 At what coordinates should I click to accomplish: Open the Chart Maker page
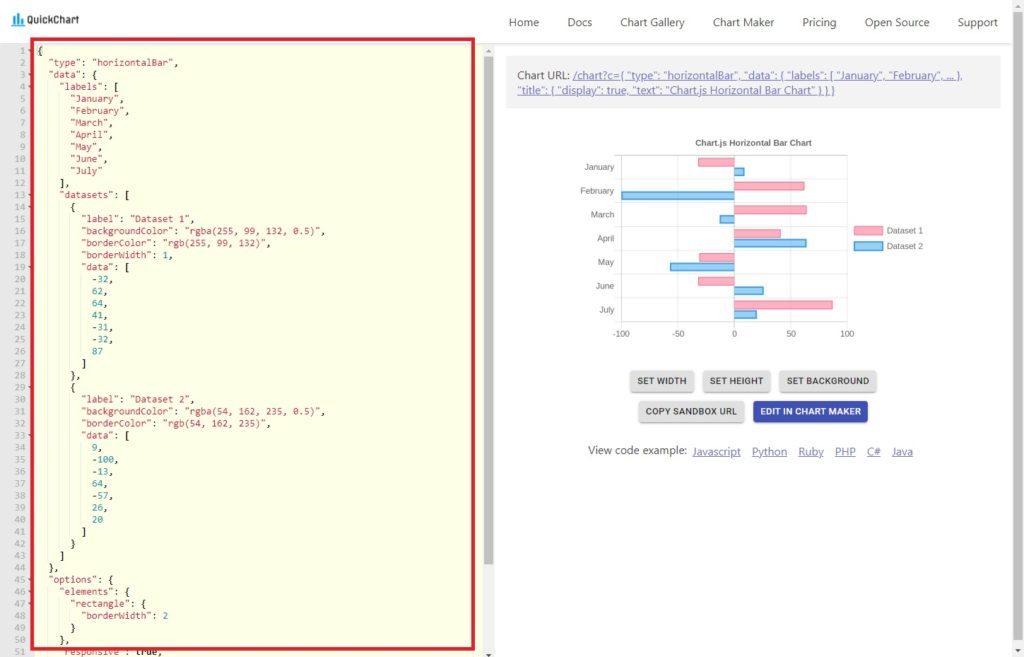click(743, 22)
